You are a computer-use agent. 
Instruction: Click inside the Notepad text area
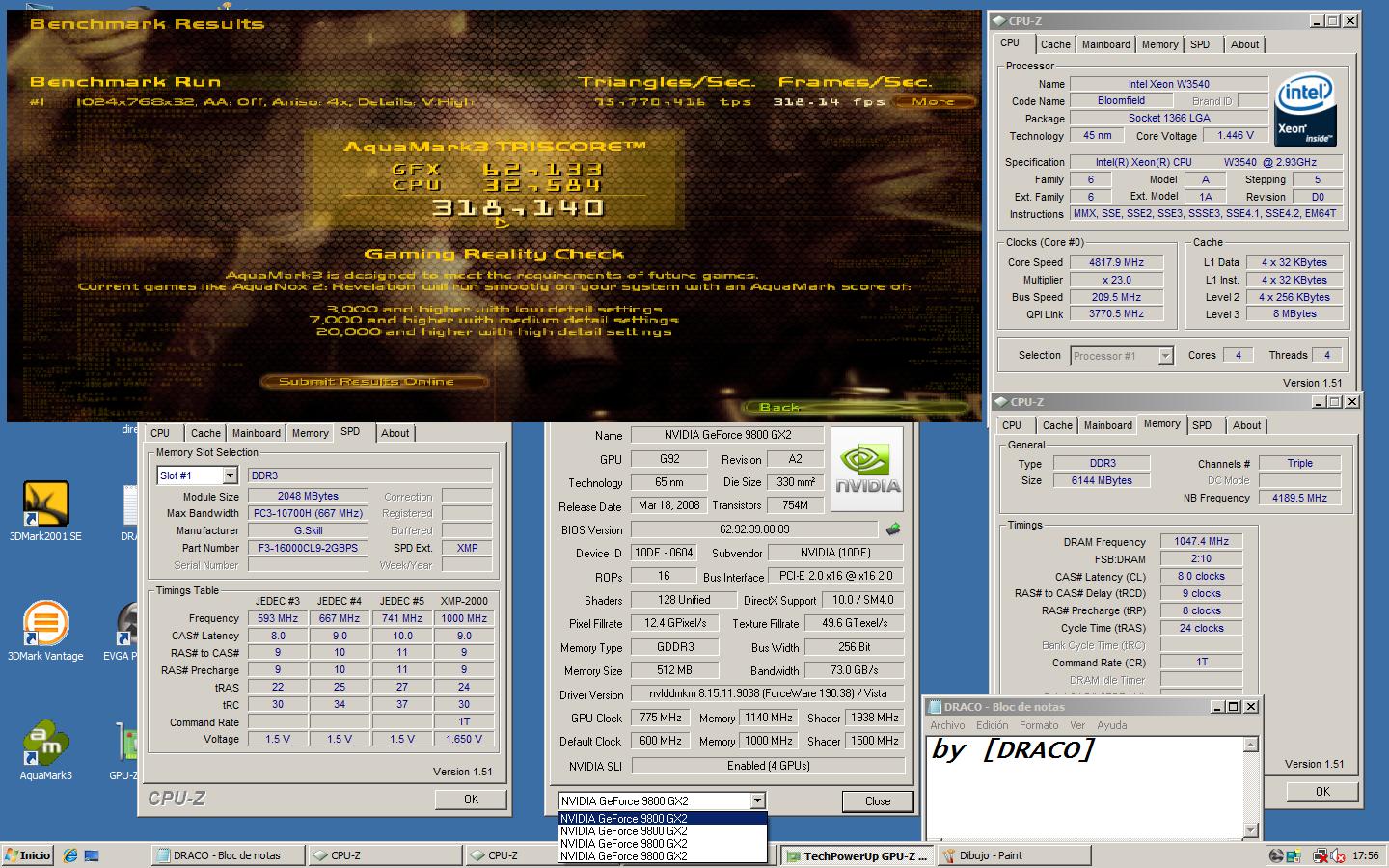(x=1085, y=787)
